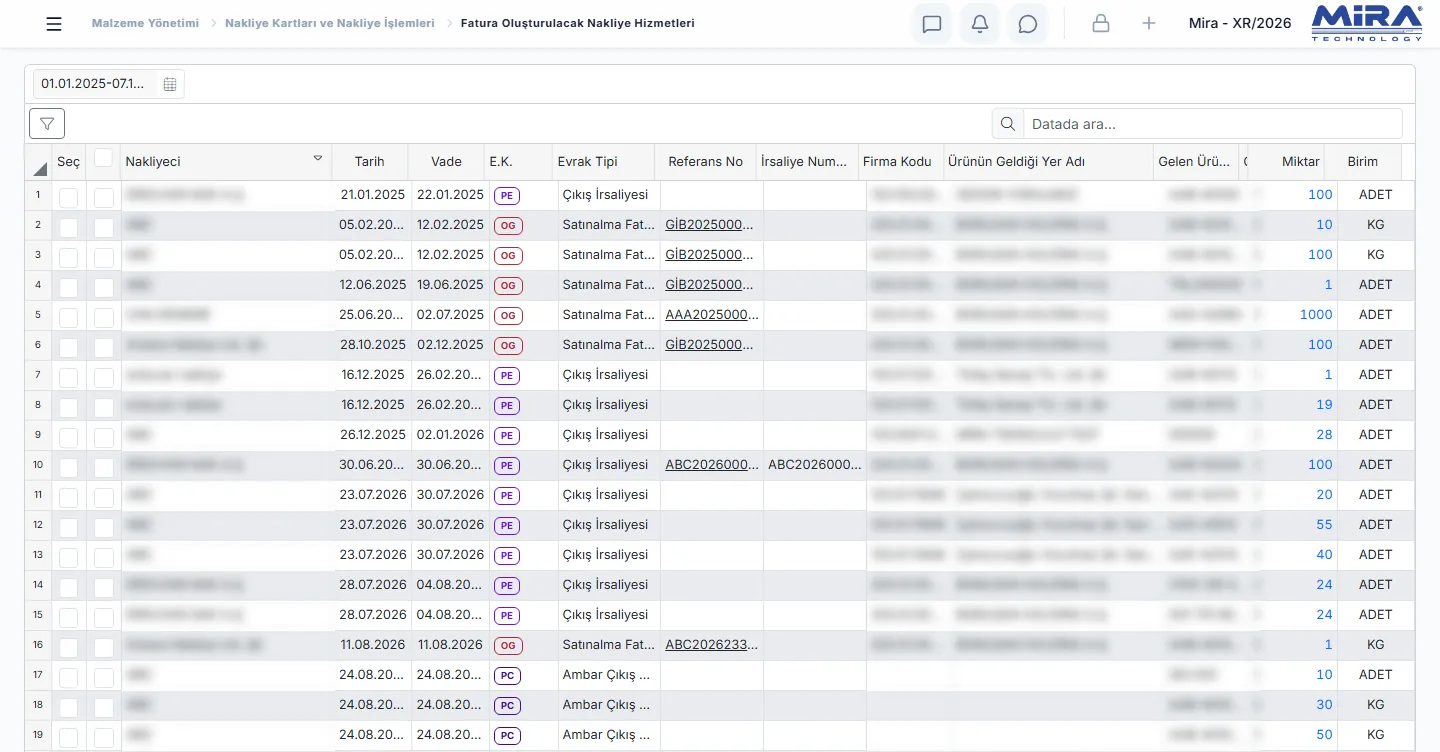Image resolution: width=1440 pixels, height=752 pixels.
Task: Click the PE badge in row 1
Action: pyautogui.click(x=507, y=196)
